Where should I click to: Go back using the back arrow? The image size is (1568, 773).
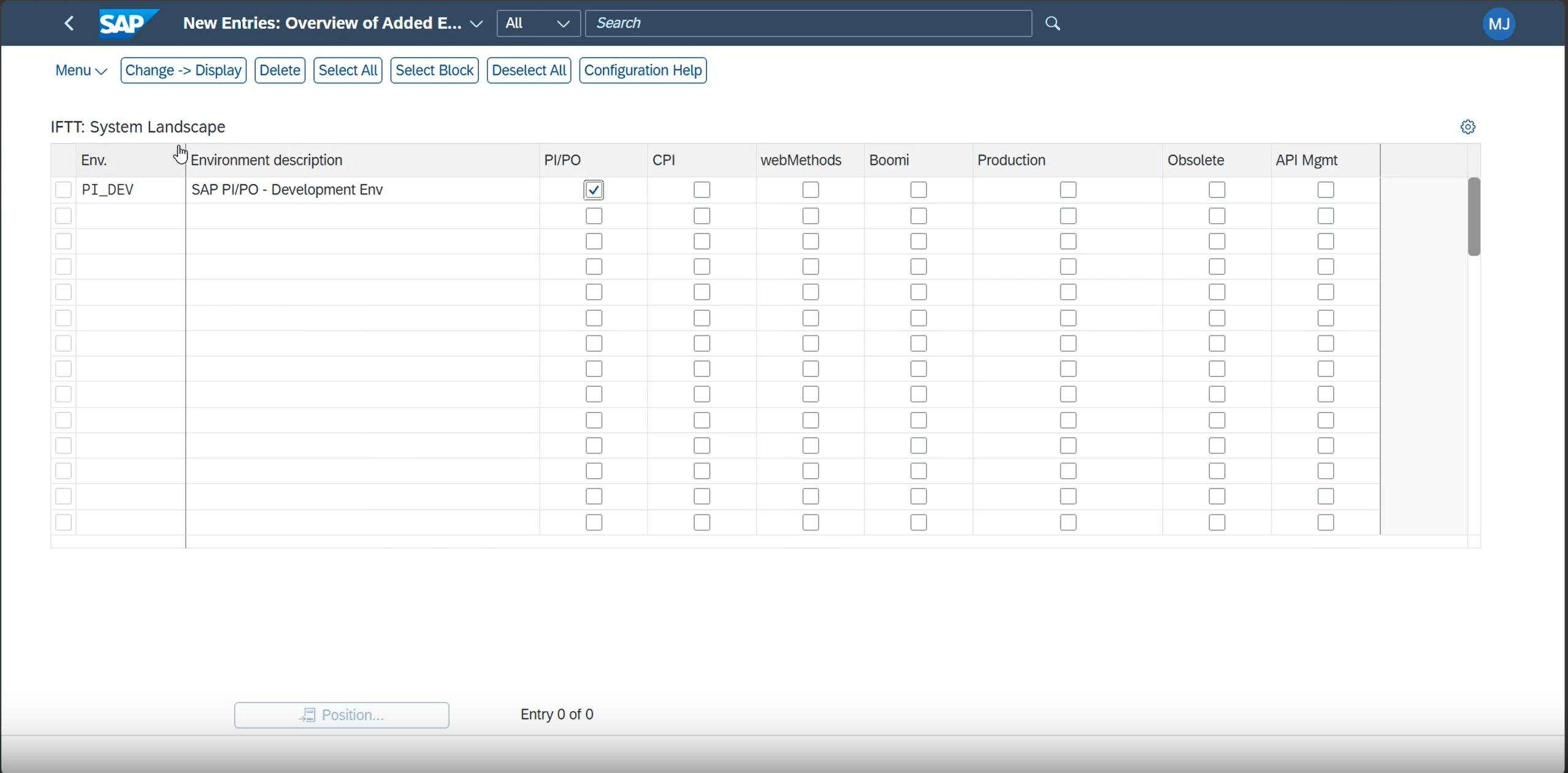(x=69, y=23)
